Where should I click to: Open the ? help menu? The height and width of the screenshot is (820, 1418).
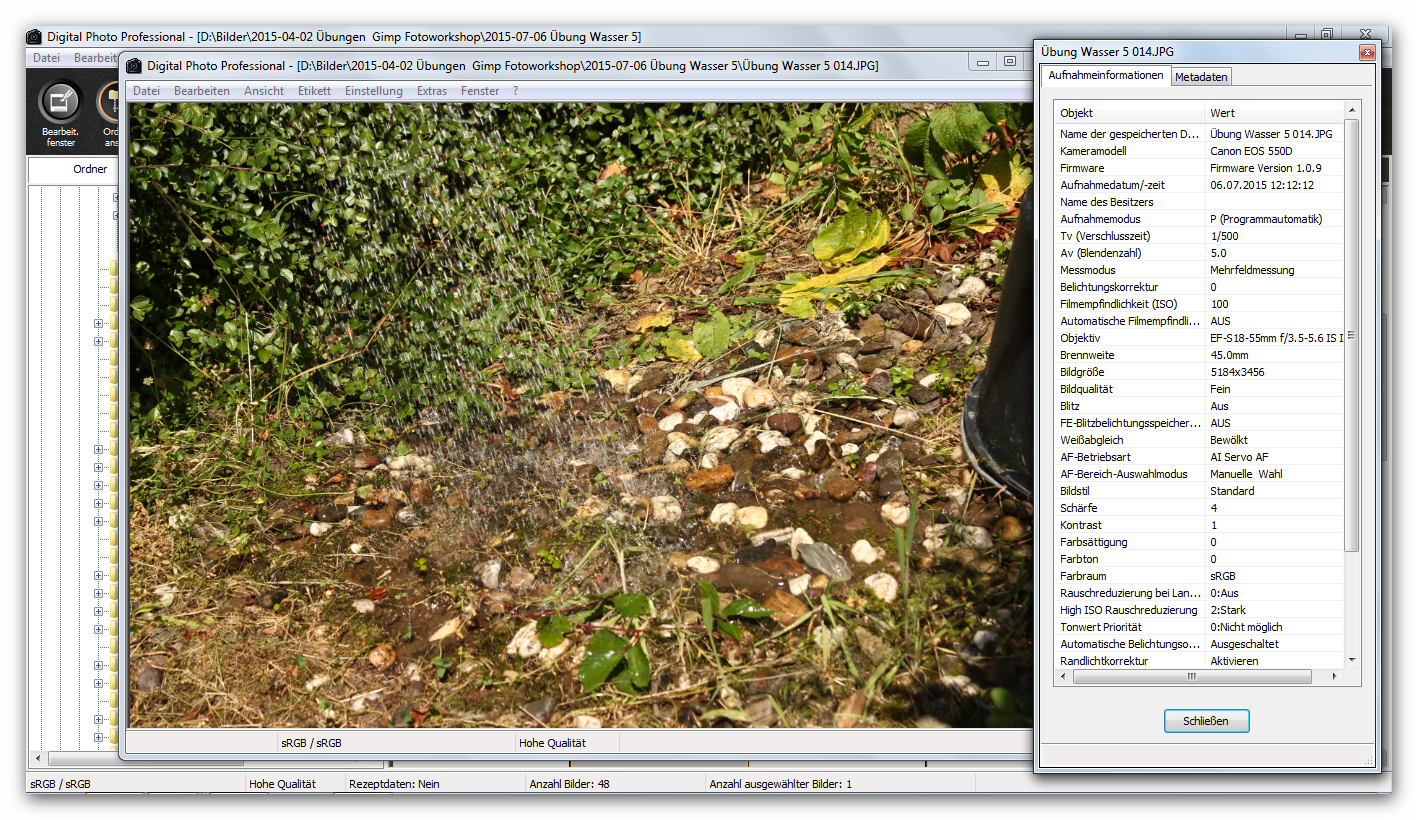pyautogui.click(x=516, y=91)
